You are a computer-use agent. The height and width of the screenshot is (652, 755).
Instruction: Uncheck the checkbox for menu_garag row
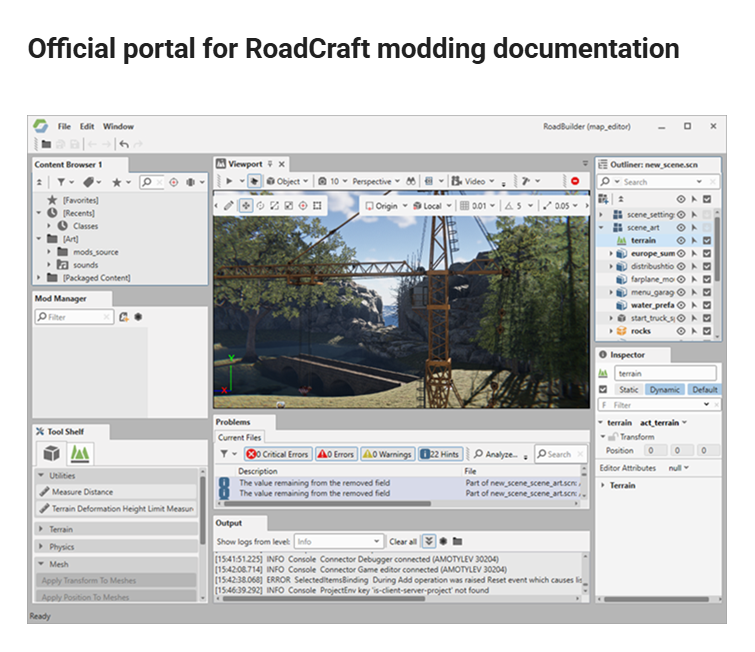coord(707,292)
